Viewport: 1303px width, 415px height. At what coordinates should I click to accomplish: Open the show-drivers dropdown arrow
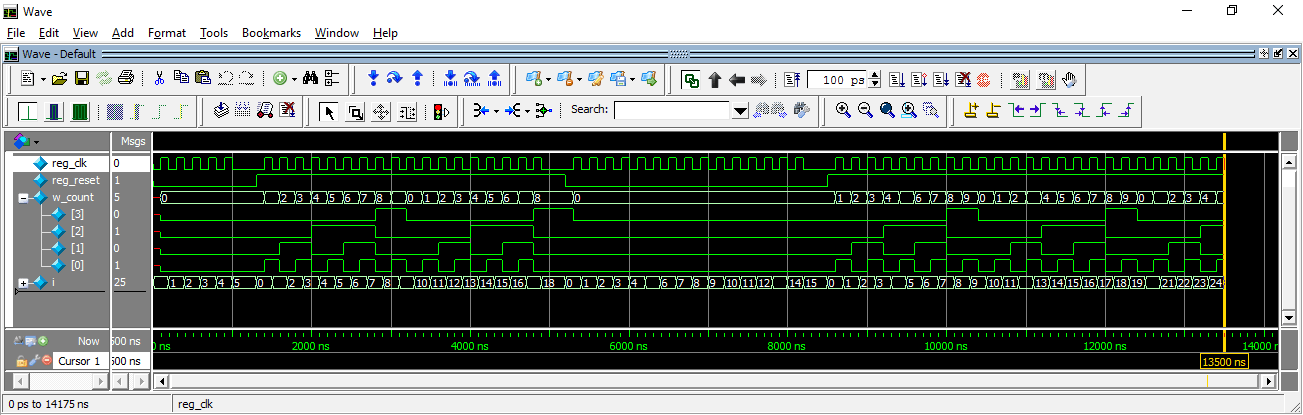pyautogui.click(x=496, y=111)
